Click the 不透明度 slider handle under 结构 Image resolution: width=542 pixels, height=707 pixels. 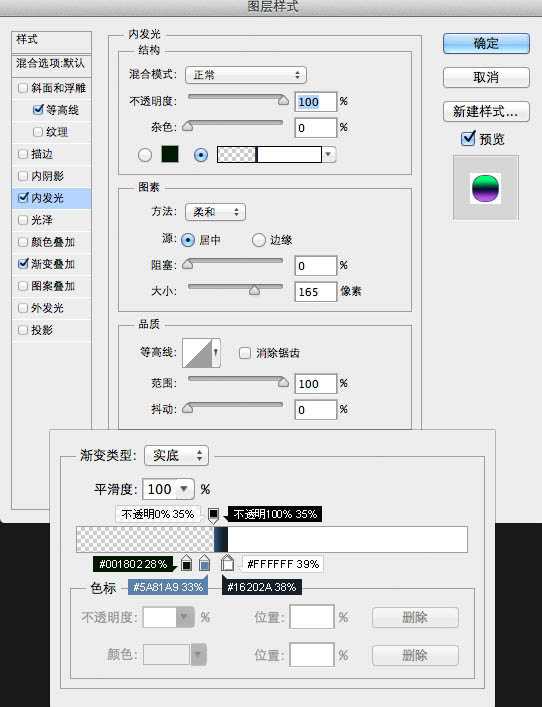(283, 100)
